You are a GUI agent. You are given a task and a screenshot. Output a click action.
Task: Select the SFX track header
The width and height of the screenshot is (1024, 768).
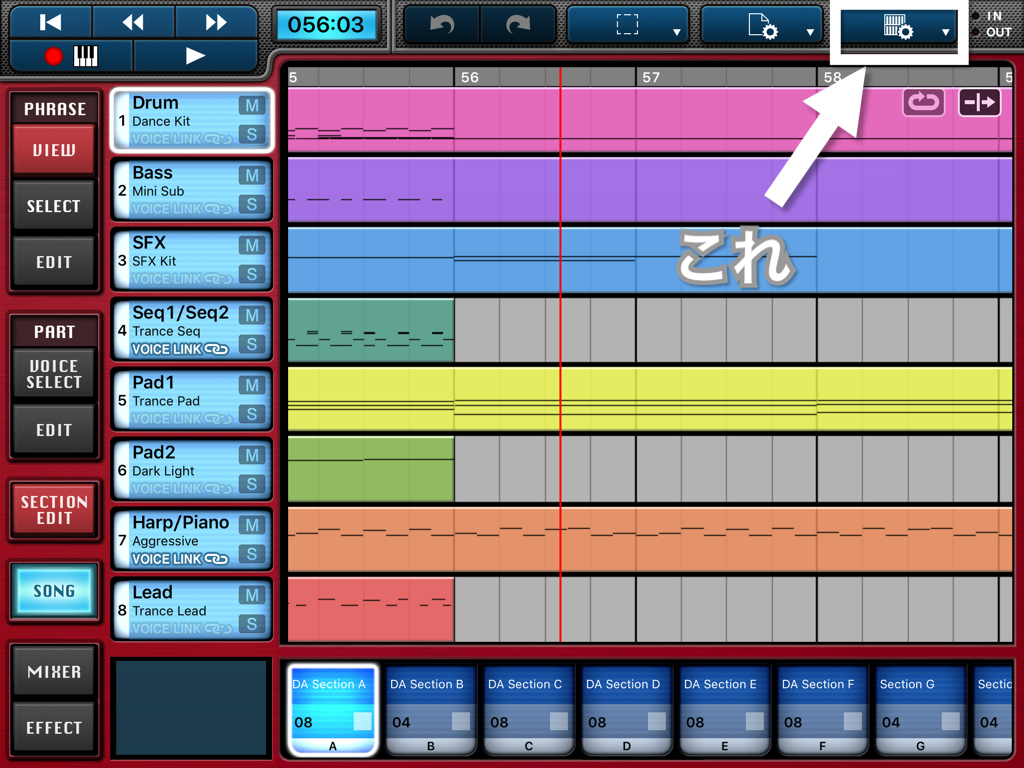(x=192, y=260)
